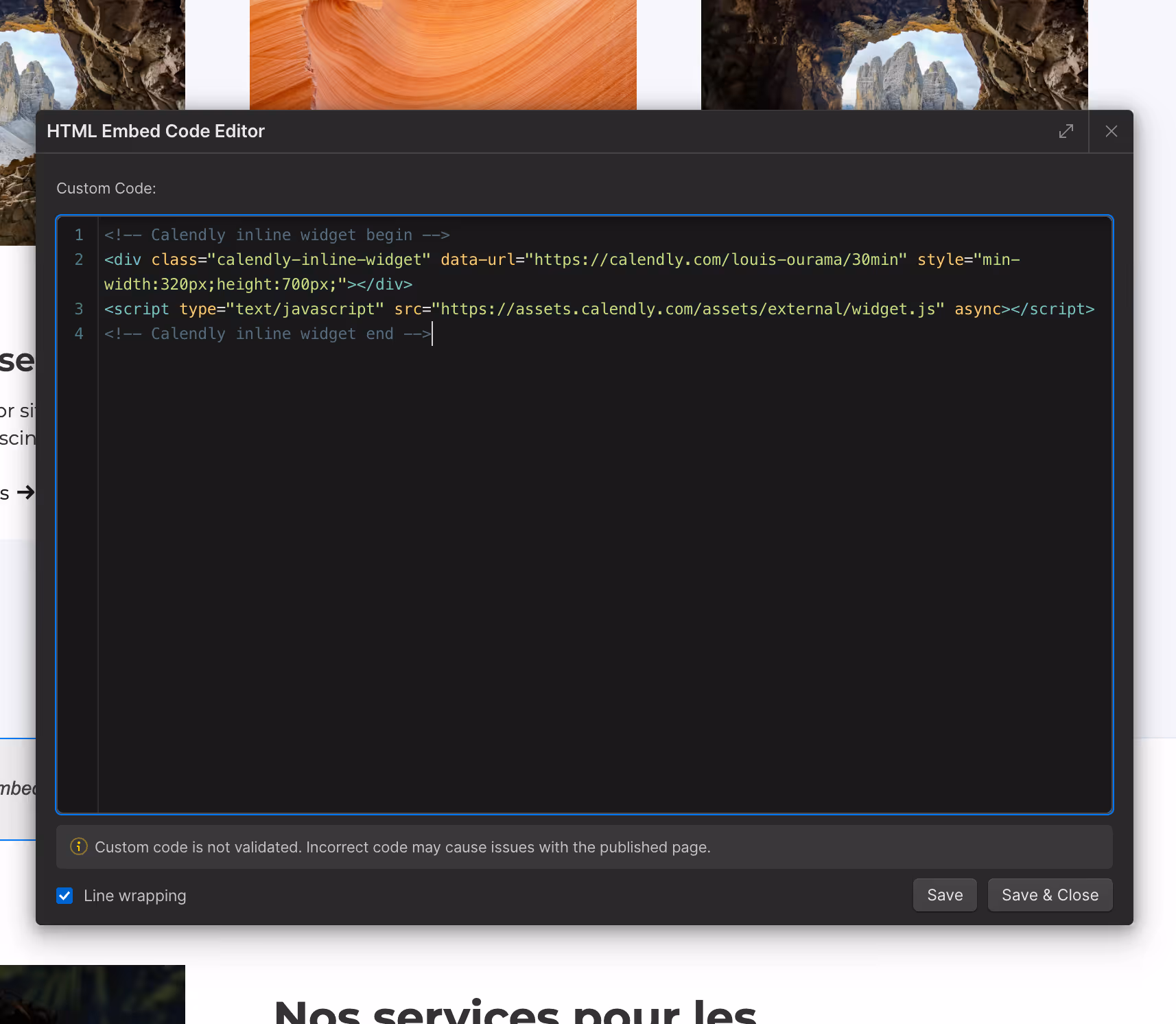Click line number 3 in the gutter

[x=79, y=309]
